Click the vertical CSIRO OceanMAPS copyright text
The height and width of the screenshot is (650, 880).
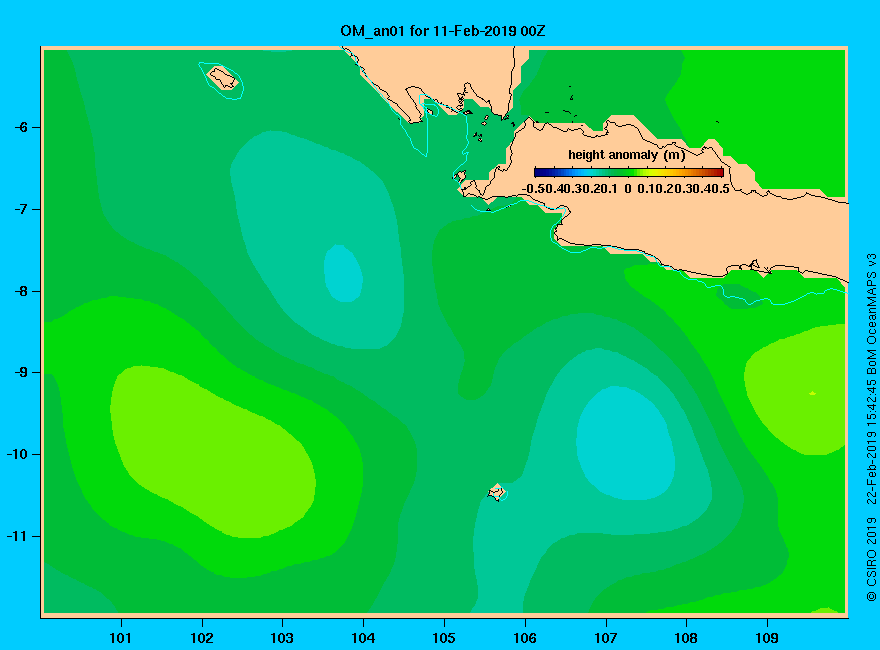tap(871, 427)
